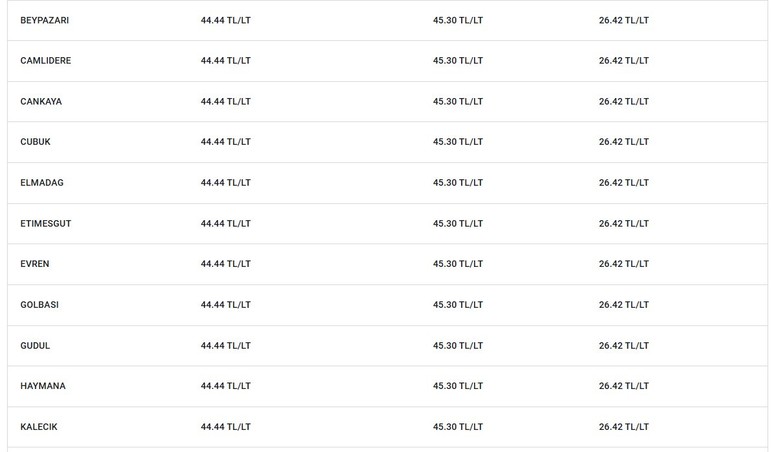Select the GUDUL district name
The image size is (772, 452).
click(x=35, y=346)
